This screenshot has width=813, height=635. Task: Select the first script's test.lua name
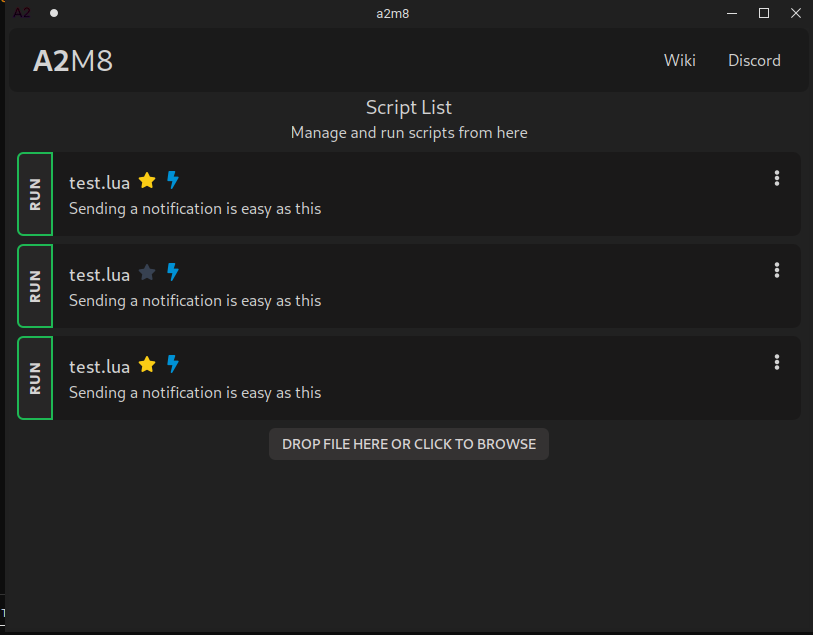pyautogui.click(x=99, y=182)
